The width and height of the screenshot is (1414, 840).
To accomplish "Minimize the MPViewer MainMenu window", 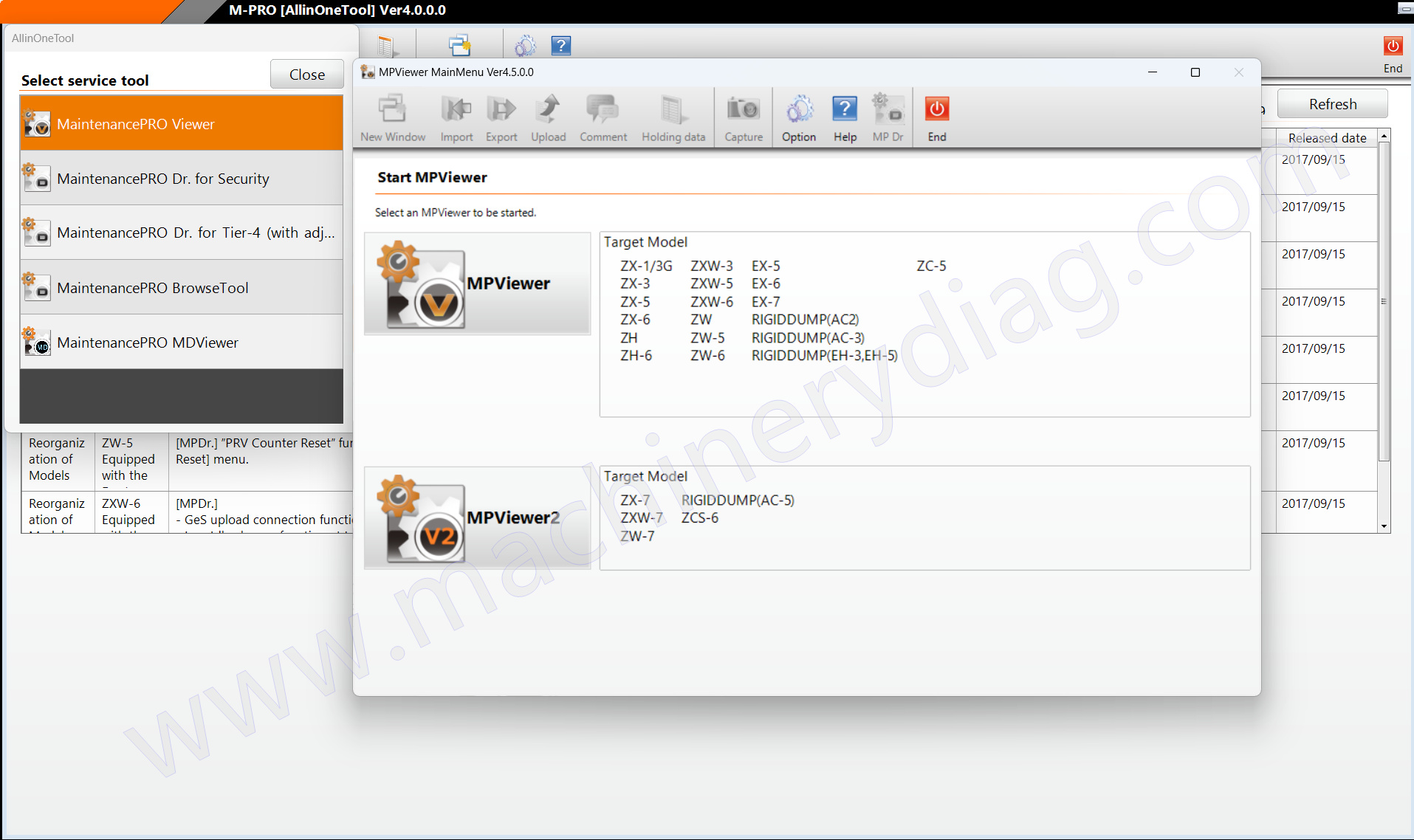I will point(1152,72).
